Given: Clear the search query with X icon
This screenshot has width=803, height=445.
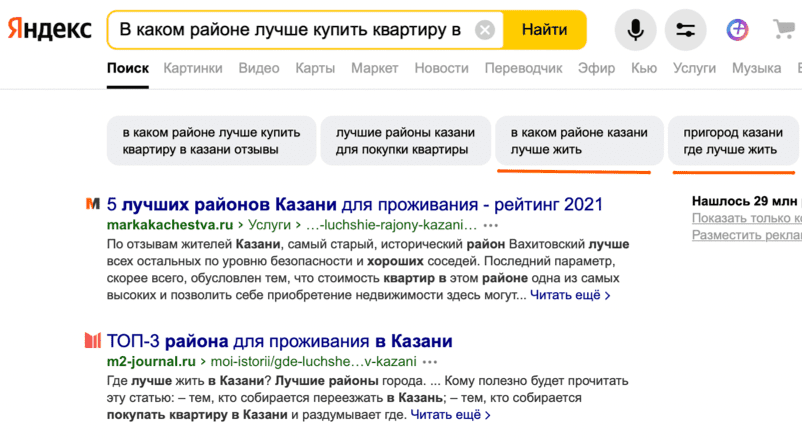Looking at the screenshot, I should (485, 30).
